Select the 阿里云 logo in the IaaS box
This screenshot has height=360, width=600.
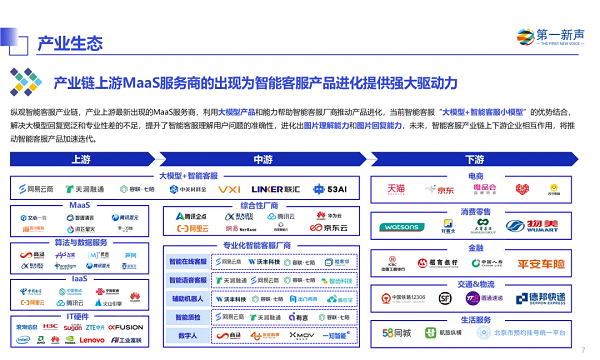[33, 303]
